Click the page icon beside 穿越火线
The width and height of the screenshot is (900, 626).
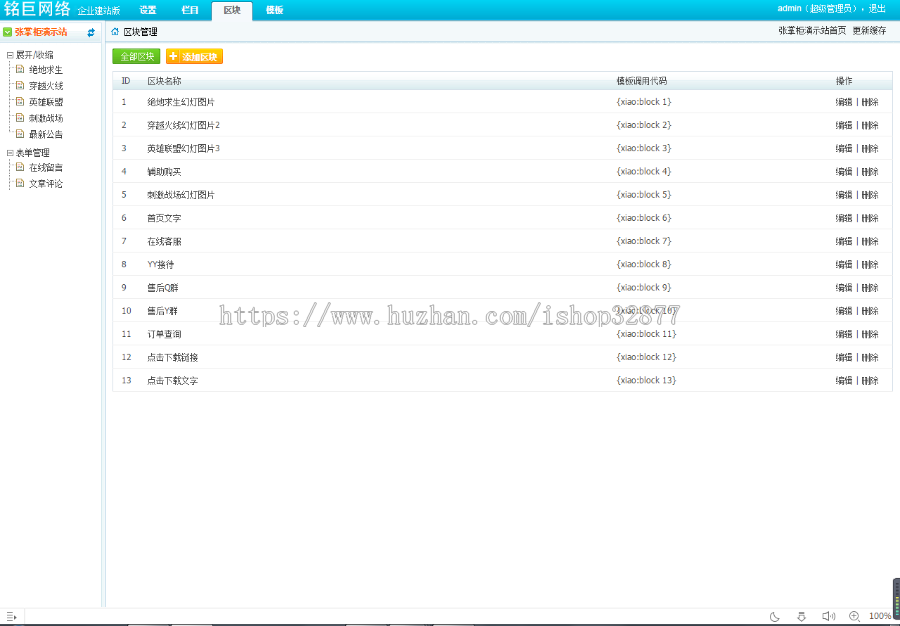pyautogui.click(x=20, y=85)
